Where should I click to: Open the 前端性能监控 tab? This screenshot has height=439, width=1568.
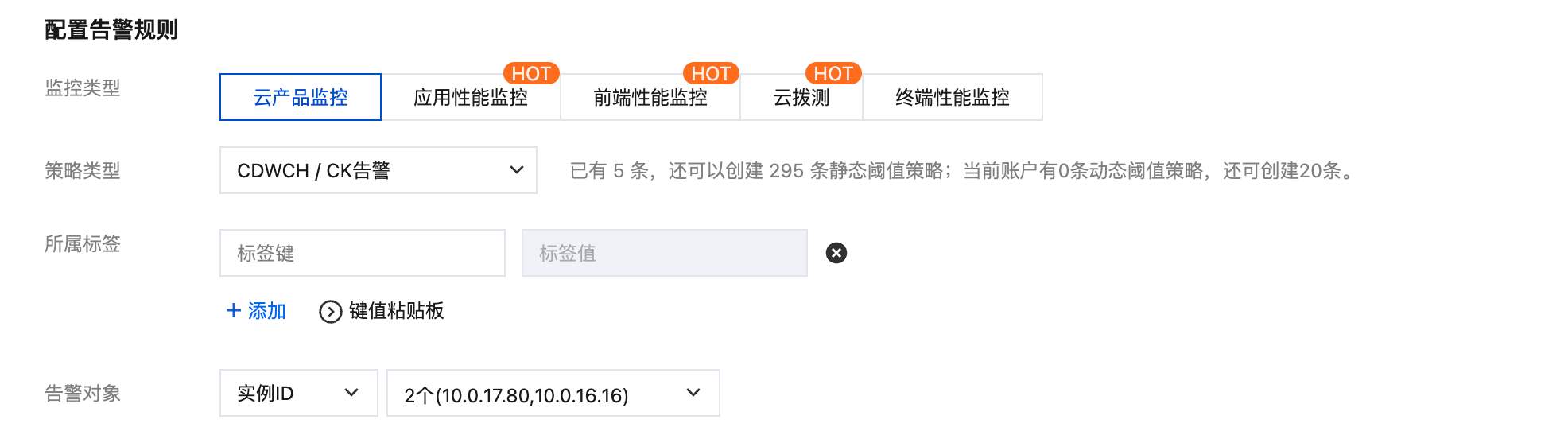(650, 97)
